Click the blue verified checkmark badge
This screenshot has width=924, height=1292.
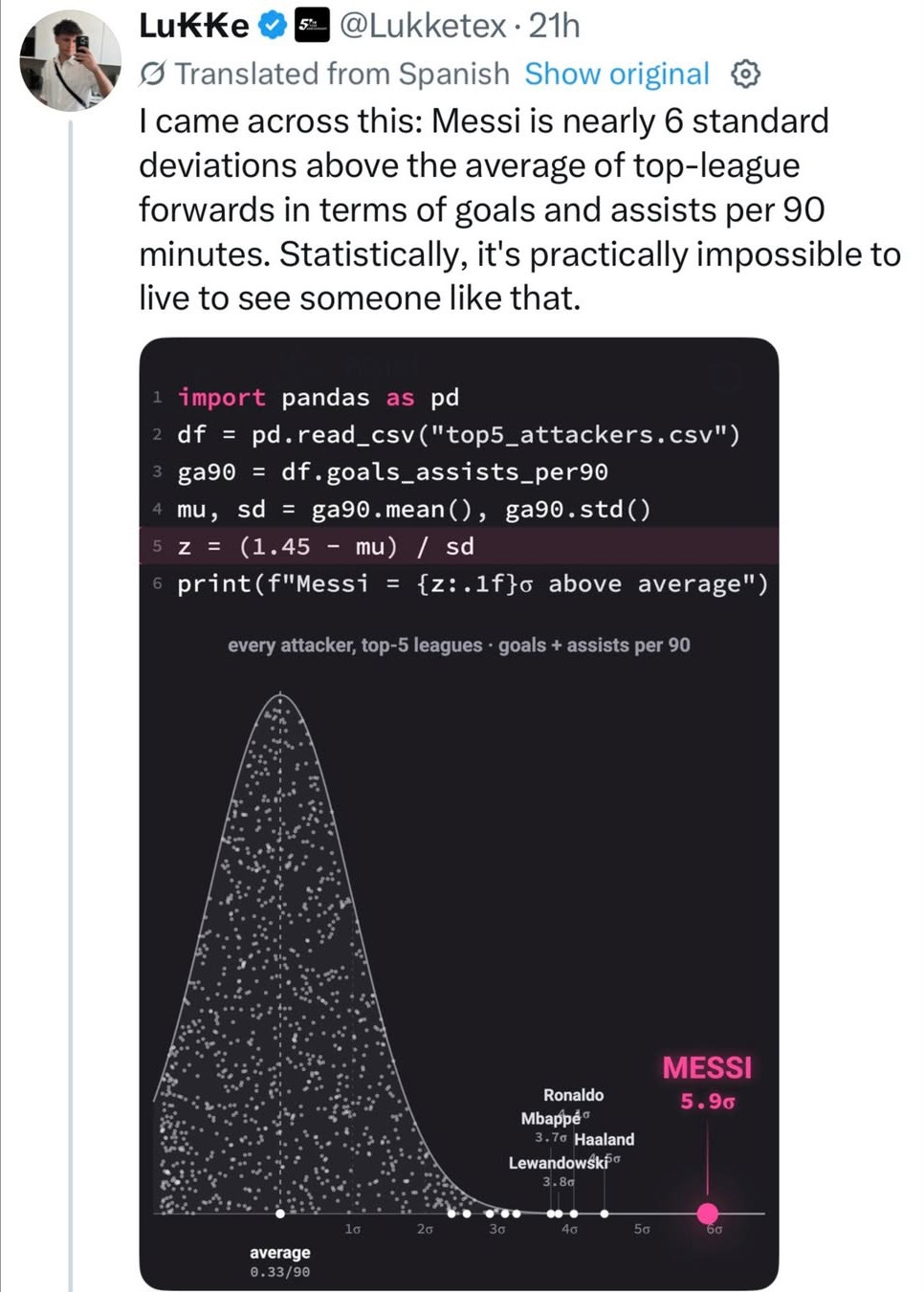(x=274, y=26)
